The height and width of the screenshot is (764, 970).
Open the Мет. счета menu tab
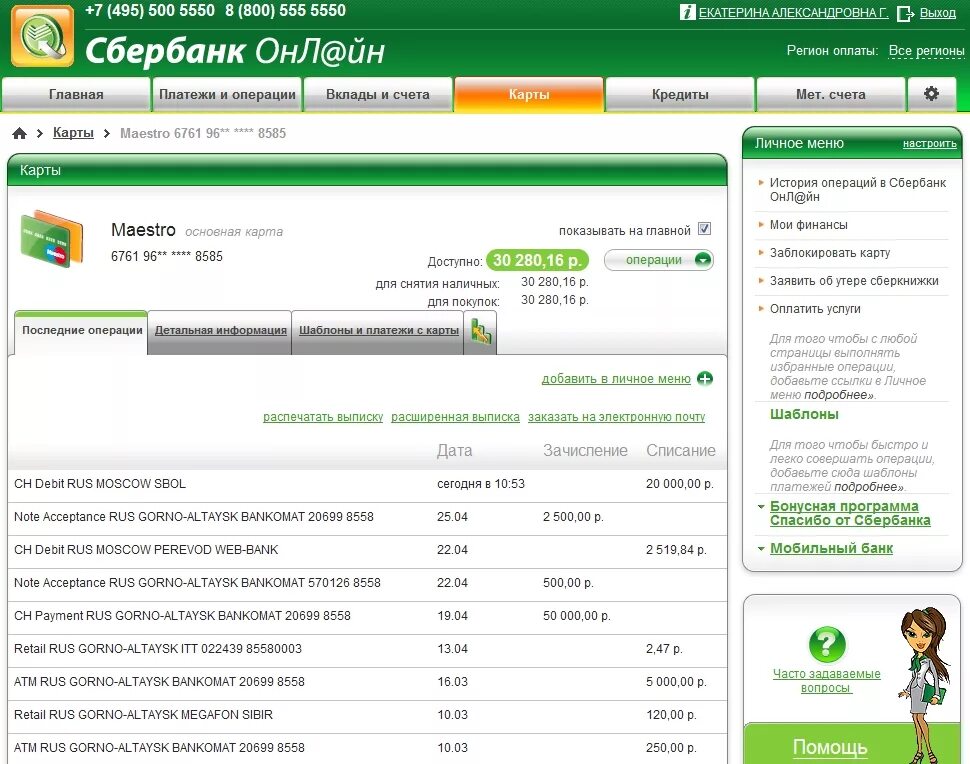tap(830, 94)
